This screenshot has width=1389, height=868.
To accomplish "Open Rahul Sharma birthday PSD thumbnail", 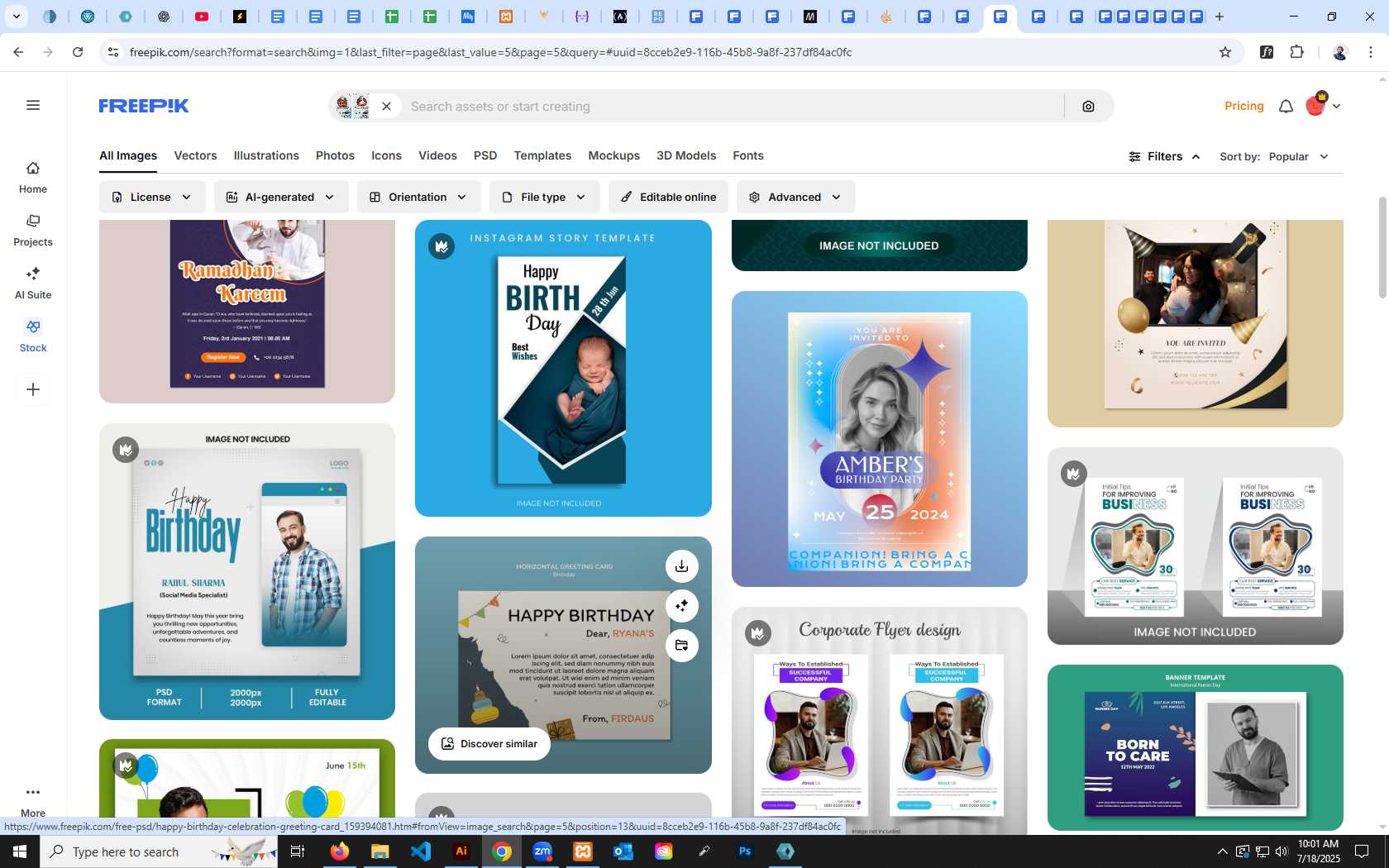I will tap(247, 572).
